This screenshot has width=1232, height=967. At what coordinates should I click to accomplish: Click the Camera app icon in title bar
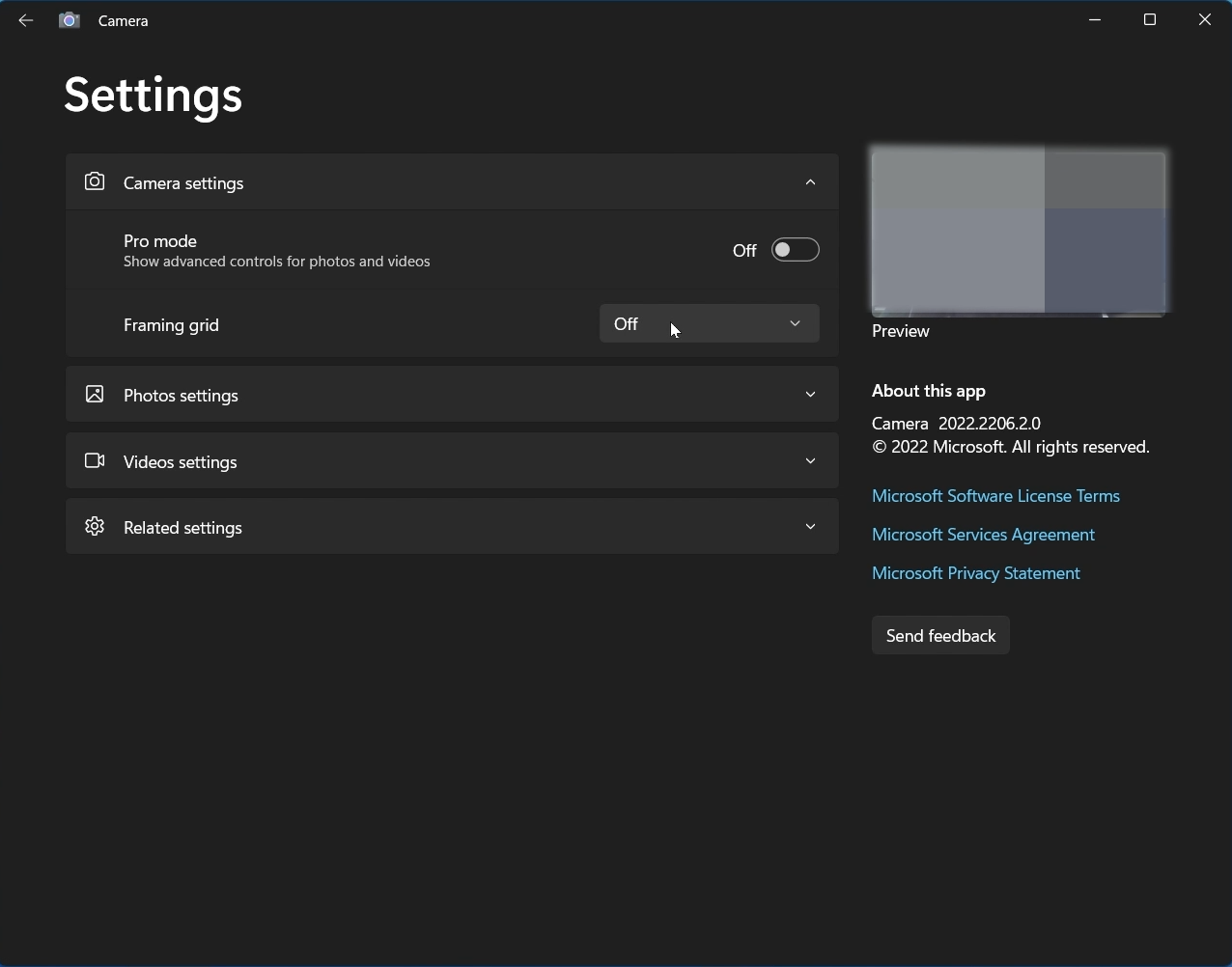[70, 20]
